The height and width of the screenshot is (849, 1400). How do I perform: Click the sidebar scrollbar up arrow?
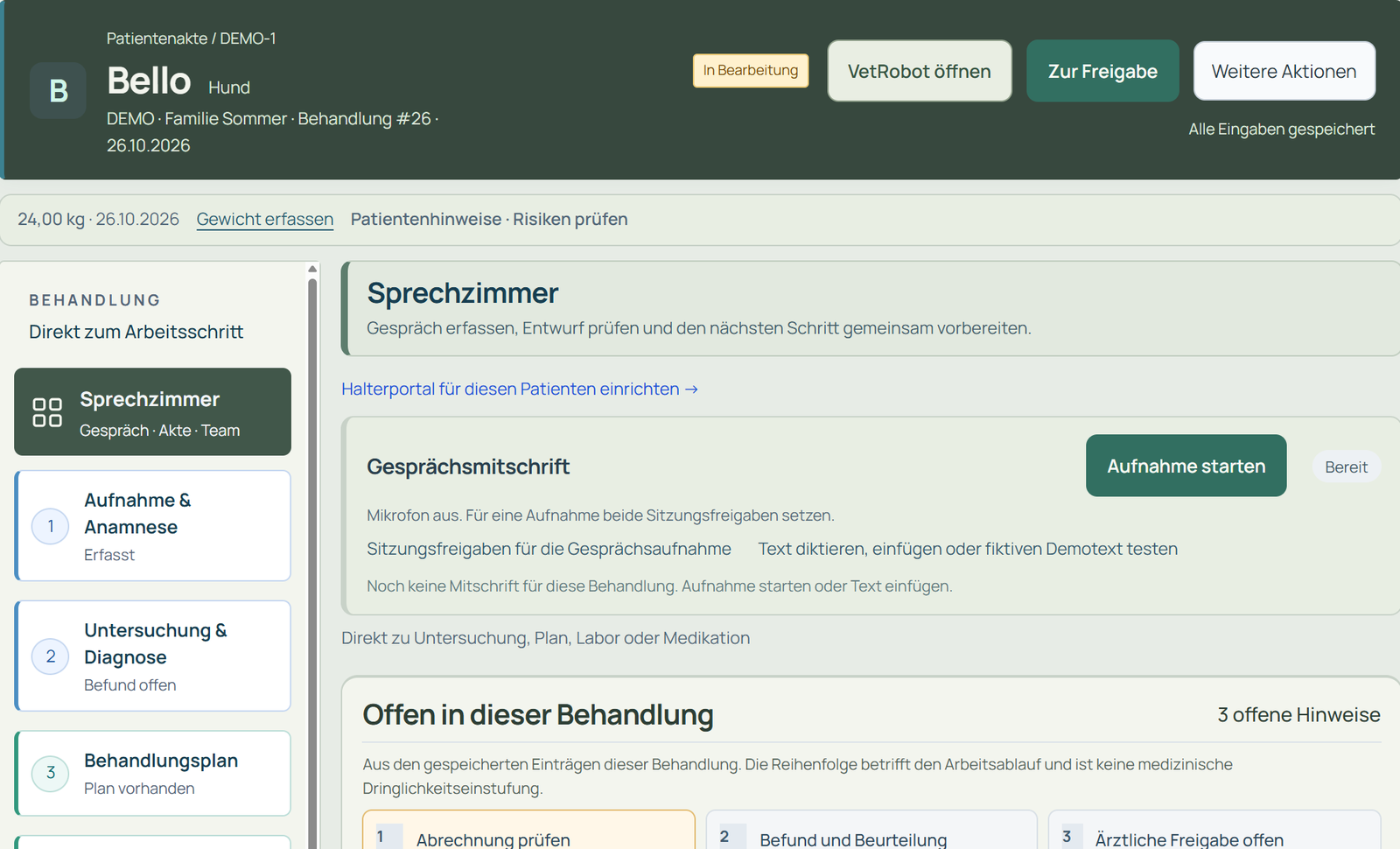pyautogui.click(x=312, y=270)
